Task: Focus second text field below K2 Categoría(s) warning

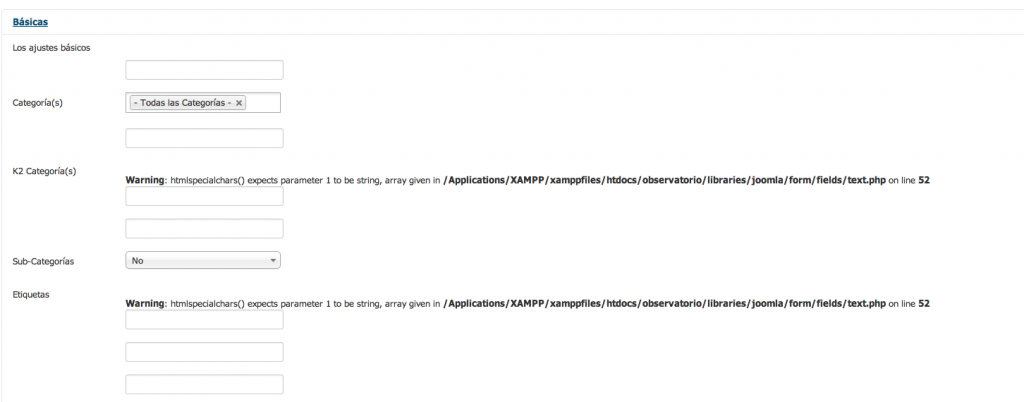Action: point(204,229)
